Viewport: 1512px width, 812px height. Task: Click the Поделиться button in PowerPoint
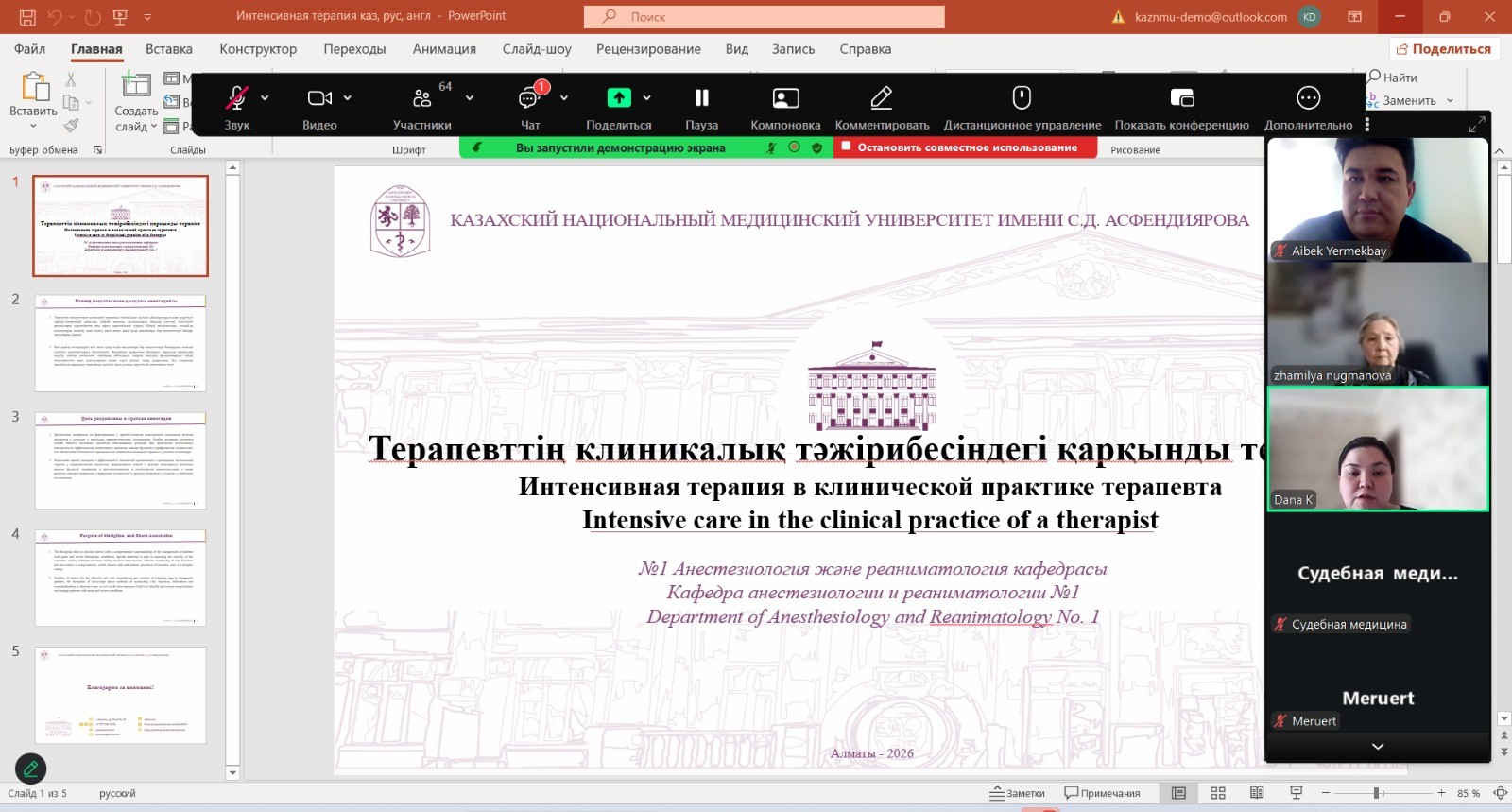1444,49
